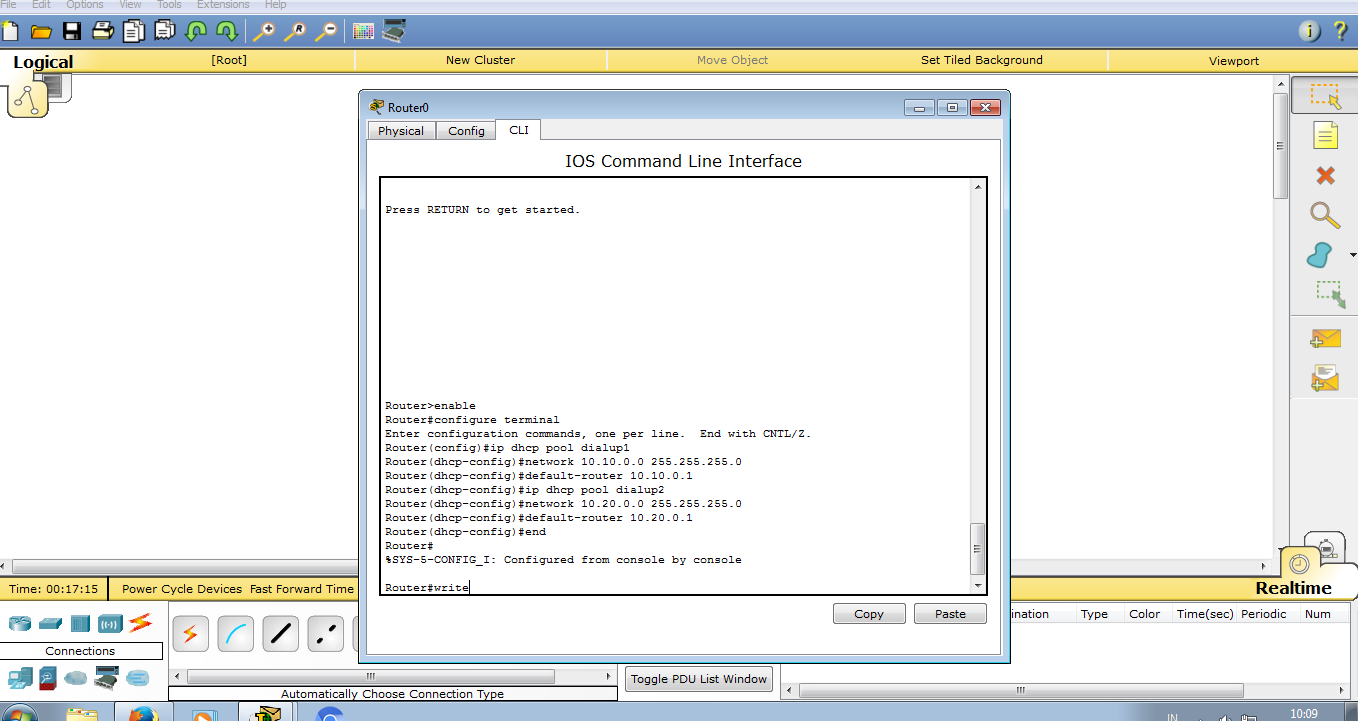Open the Tools menu
The height and width of the screenshot is (721, 1358).
[x=169, y=5]
